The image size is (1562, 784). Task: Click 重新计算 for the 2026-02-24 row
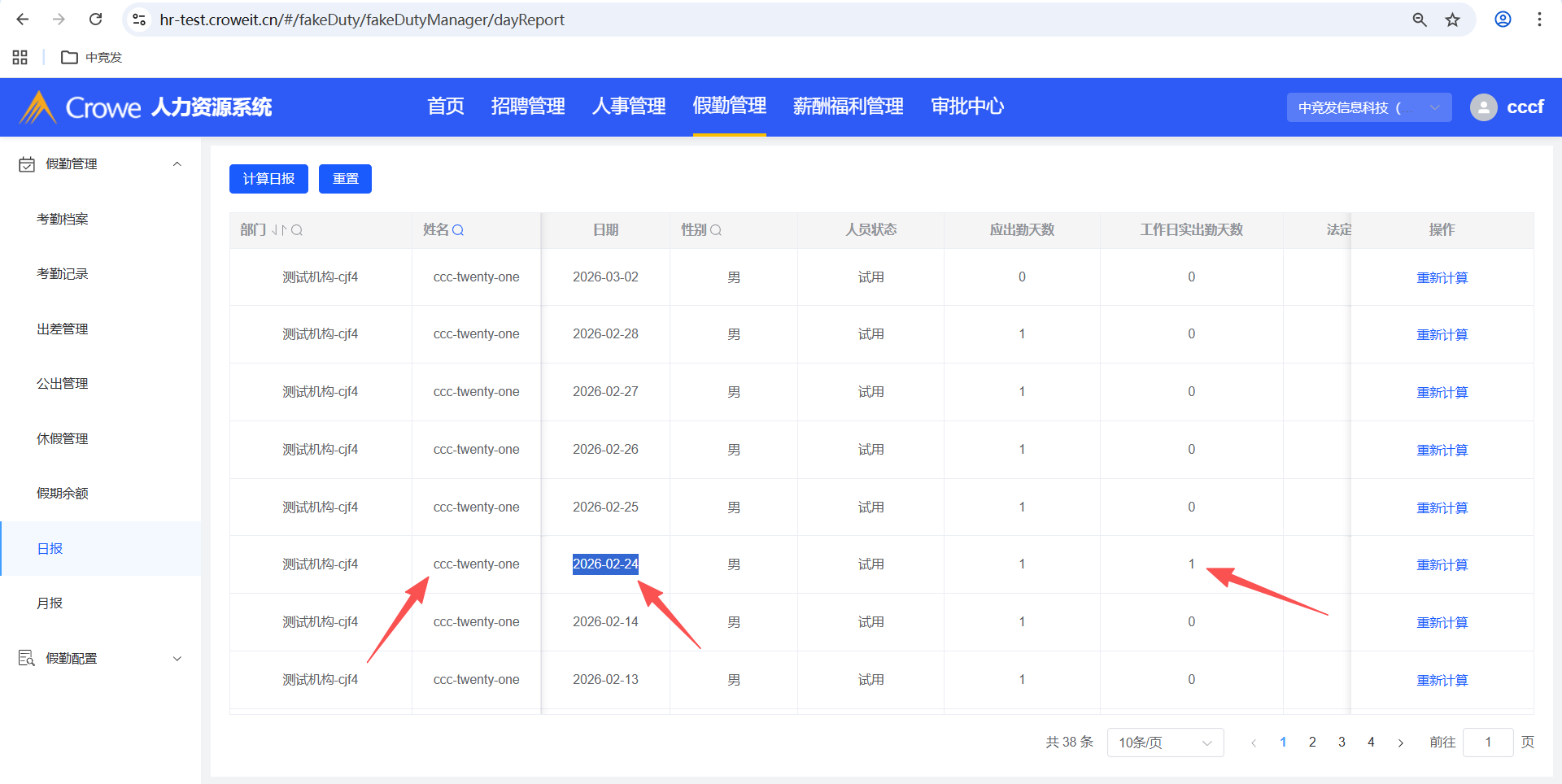pos(1442,564)
